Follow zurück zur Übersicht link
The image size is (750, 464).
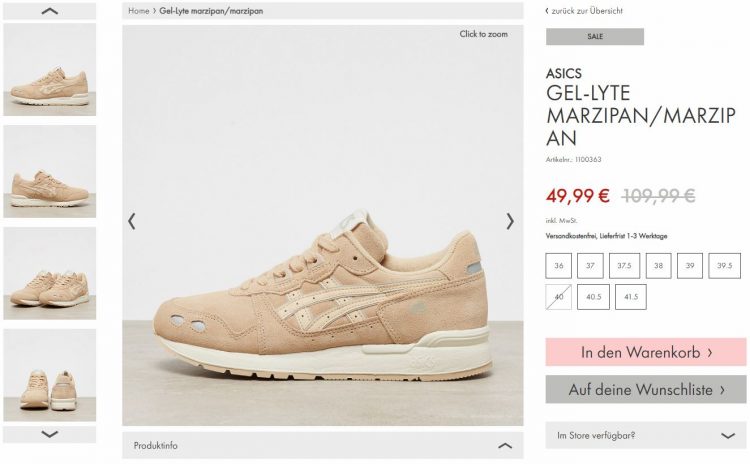(584, 11)
